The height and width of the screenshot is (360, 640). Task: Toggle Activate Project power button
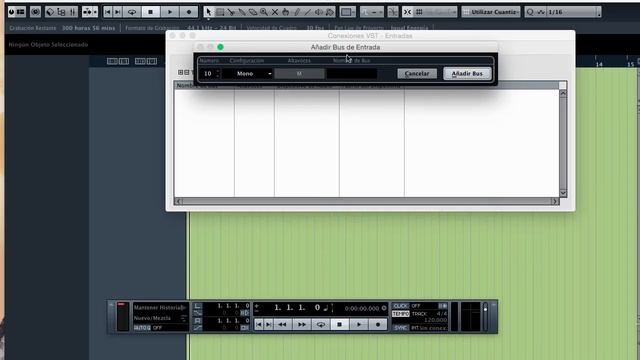click(11, 12)
